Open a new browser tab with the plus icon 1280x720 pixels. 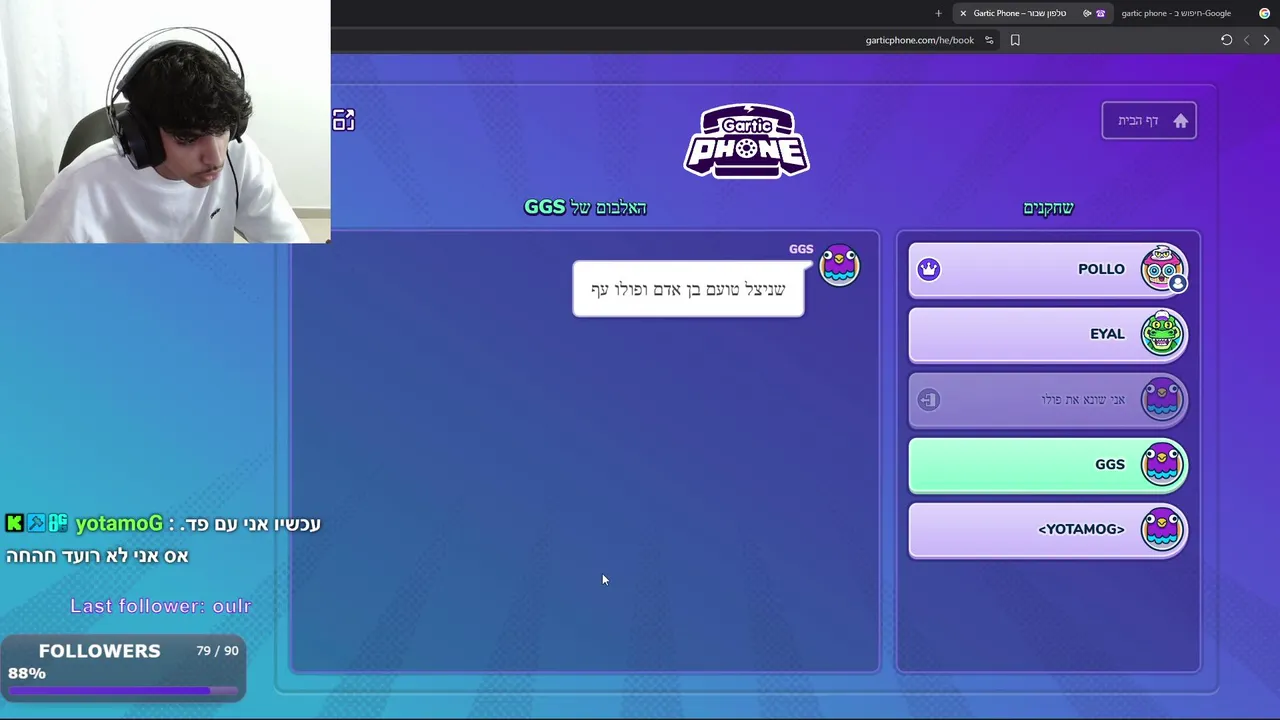(x=938, y=13)
